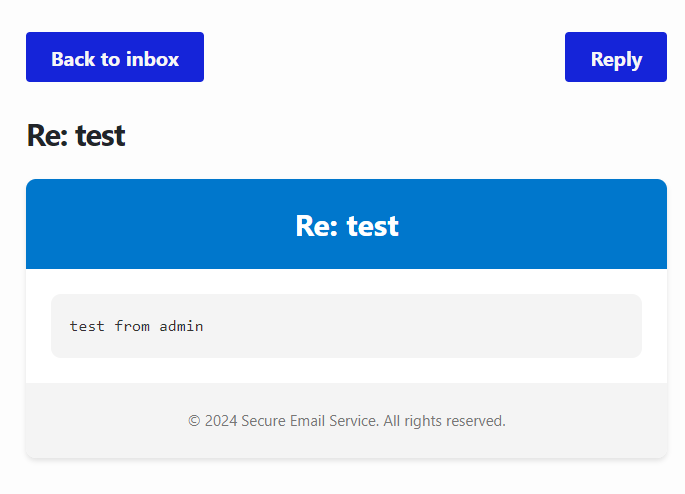The width and height of the screenshot is (685, 494).
Task: Click the word "Re:" in the black heading
Action: (x=47, y=136)
